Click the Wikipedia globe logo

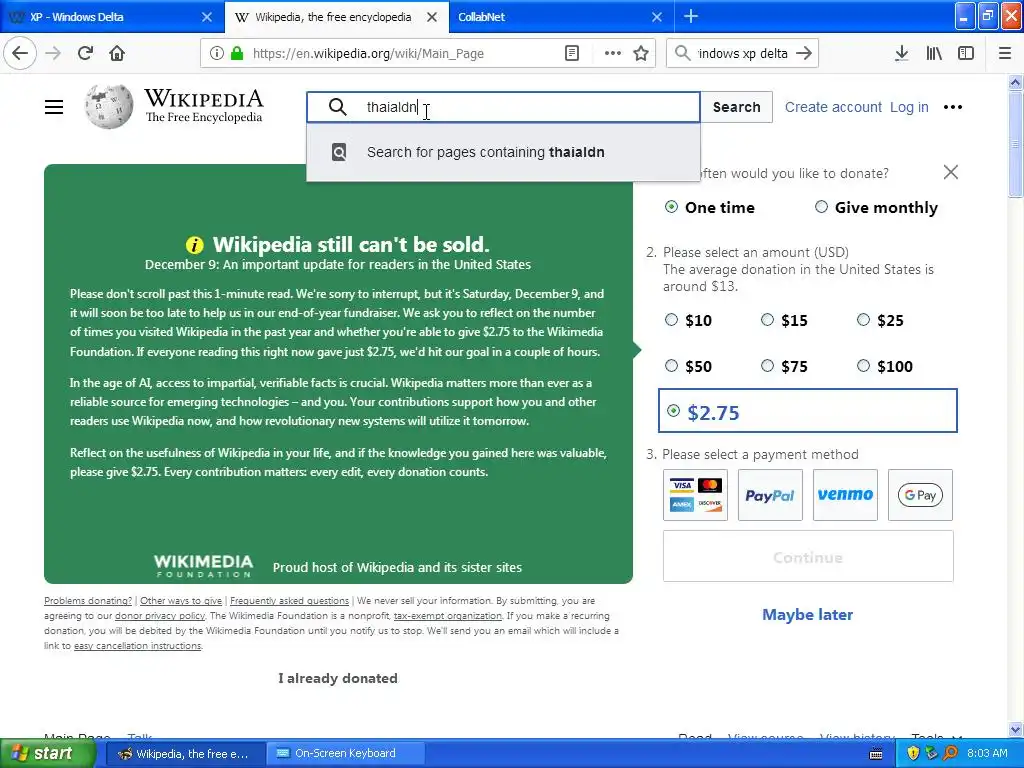tap(108, 106)
